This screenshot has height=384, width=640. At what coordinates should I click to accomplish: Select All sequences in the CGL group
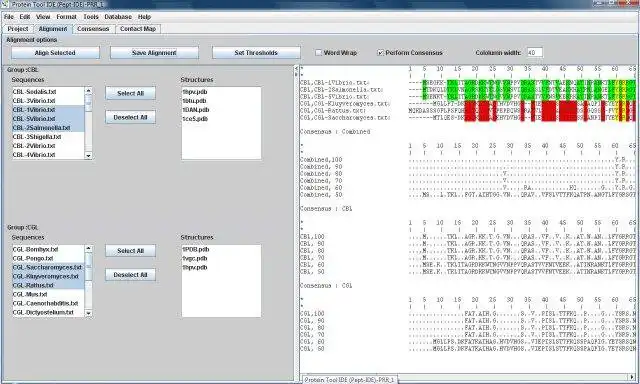[131, 251]
